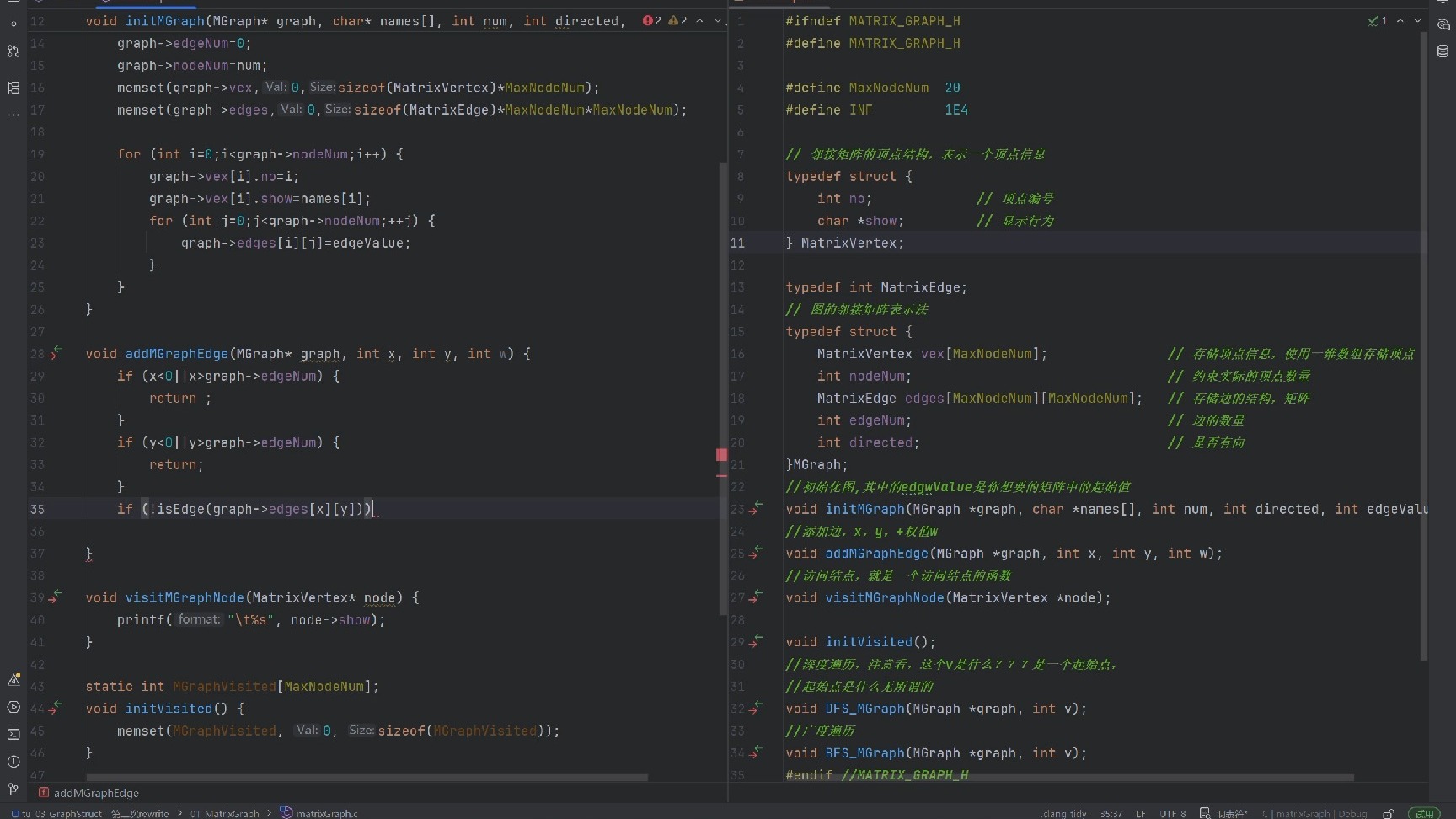Screen dimensions: 1456x819
Task: Click the red error stripe marker
Action: [722, 455]
